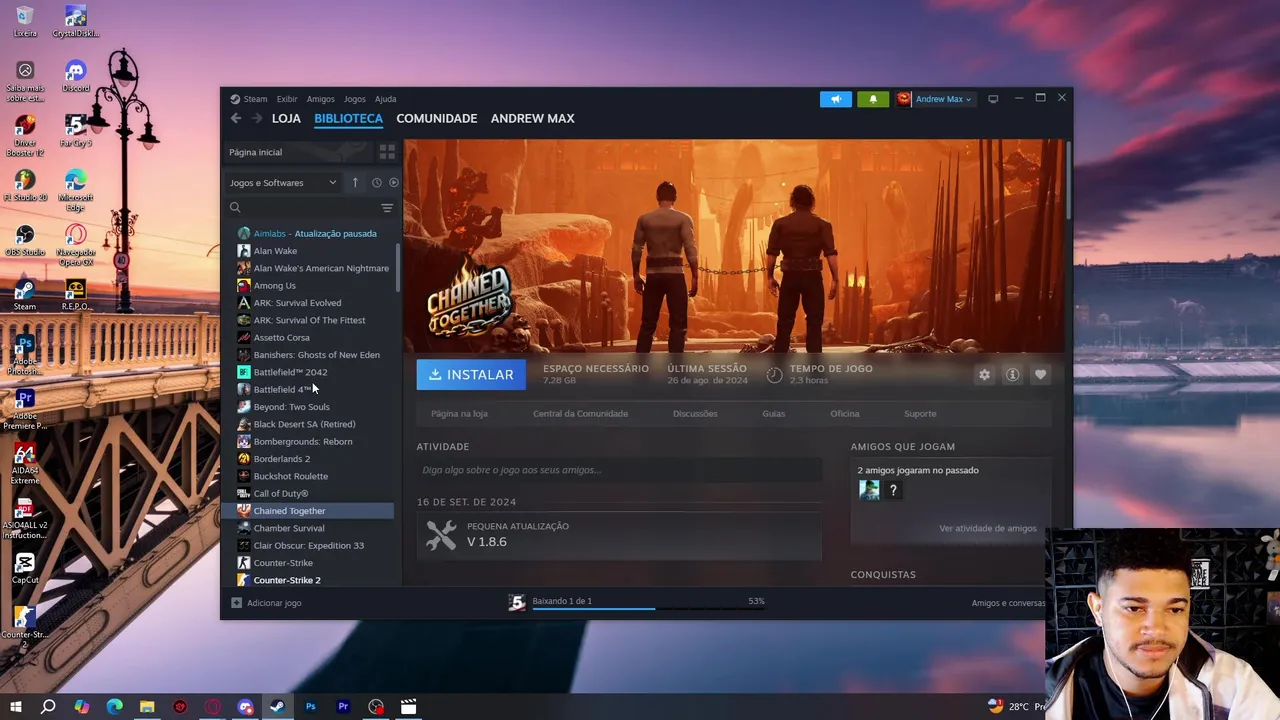Select Borderlands 2 in the list
Image resolution: width=1280 pixels, height=720 pixels.
tap(315, 459)
